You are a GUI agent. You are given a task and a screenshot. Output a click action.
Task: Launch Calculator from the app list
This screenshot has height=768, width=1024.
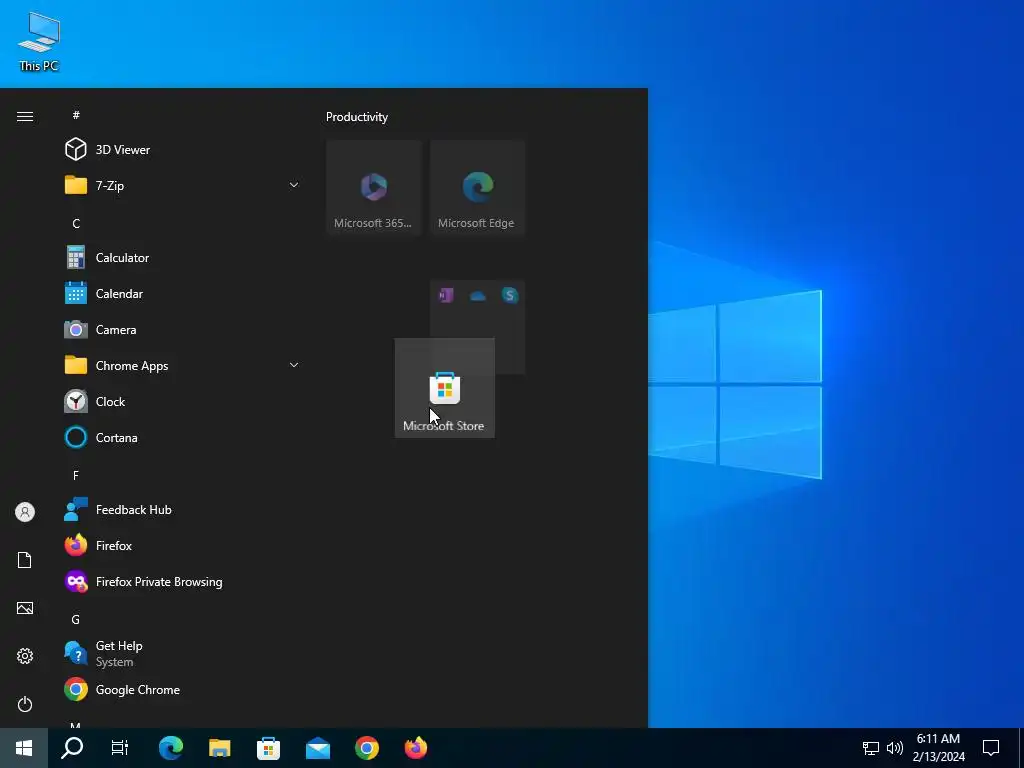coord(183,258)
